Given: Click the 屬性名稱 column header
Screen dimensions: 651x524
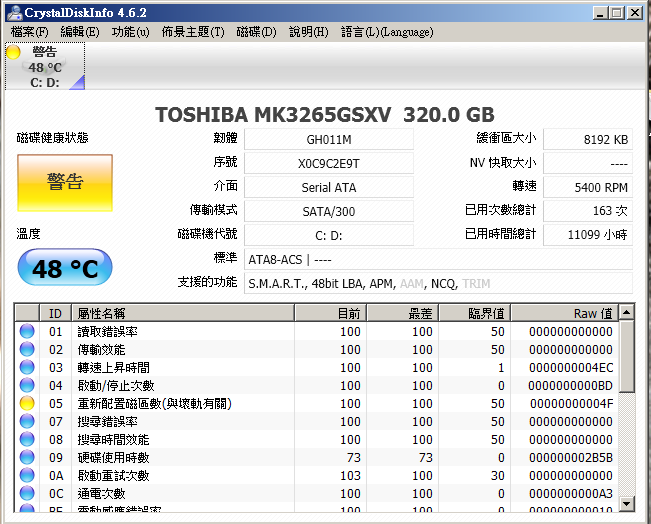Looking at the screenshot, I should 183,313.
